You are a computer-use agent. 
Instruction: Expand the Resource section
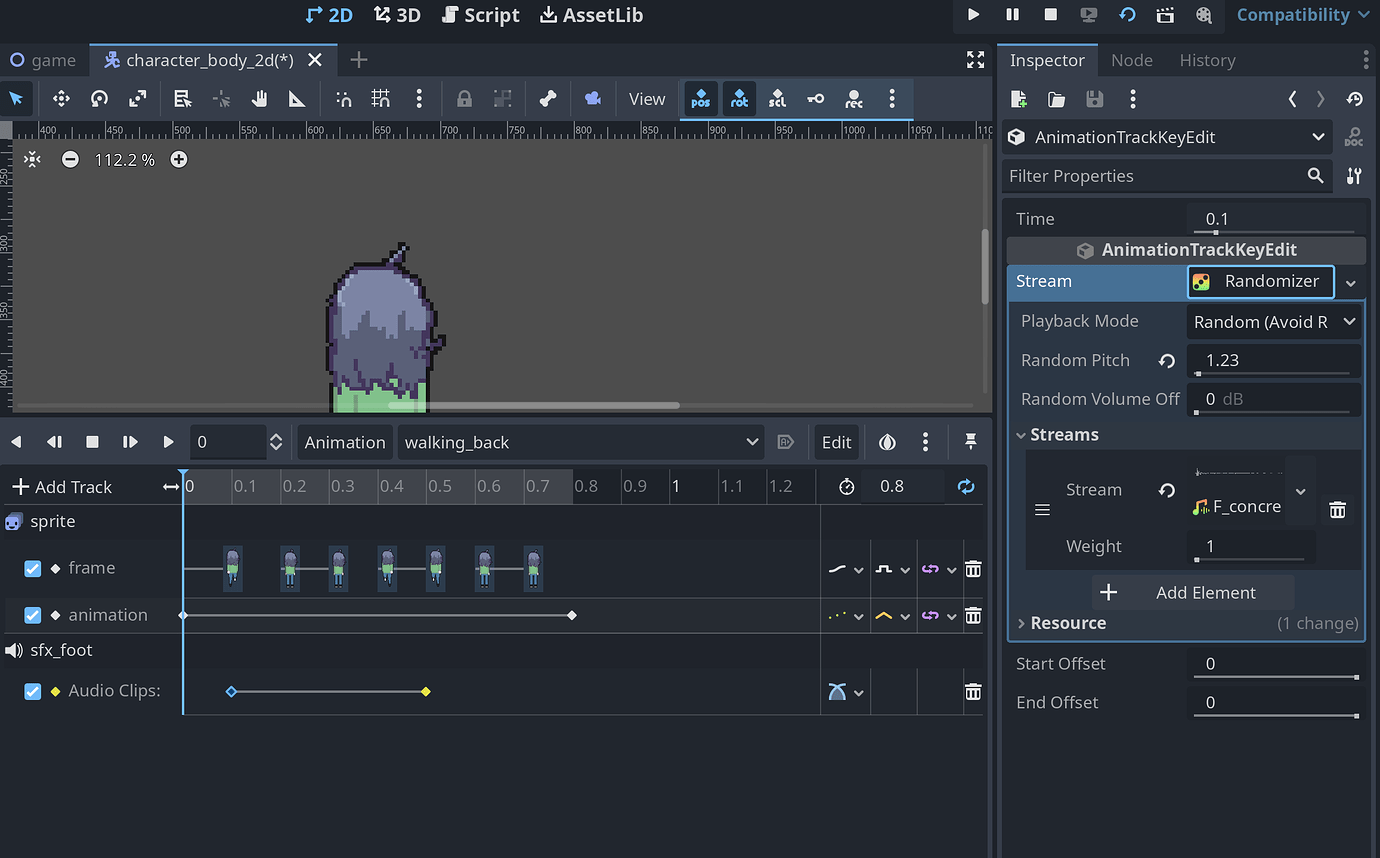pos(1068,623)
